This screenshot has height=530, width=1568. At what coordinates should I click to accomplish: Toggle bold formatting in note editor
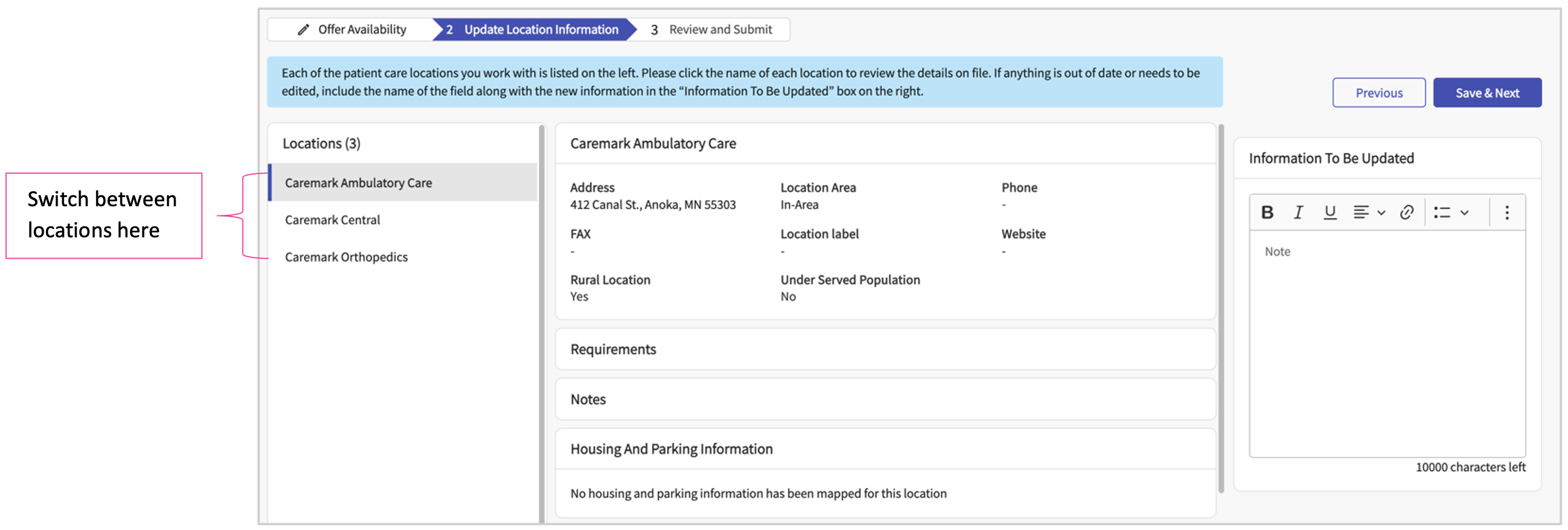pyautogui.click(x=1267, y=213)
